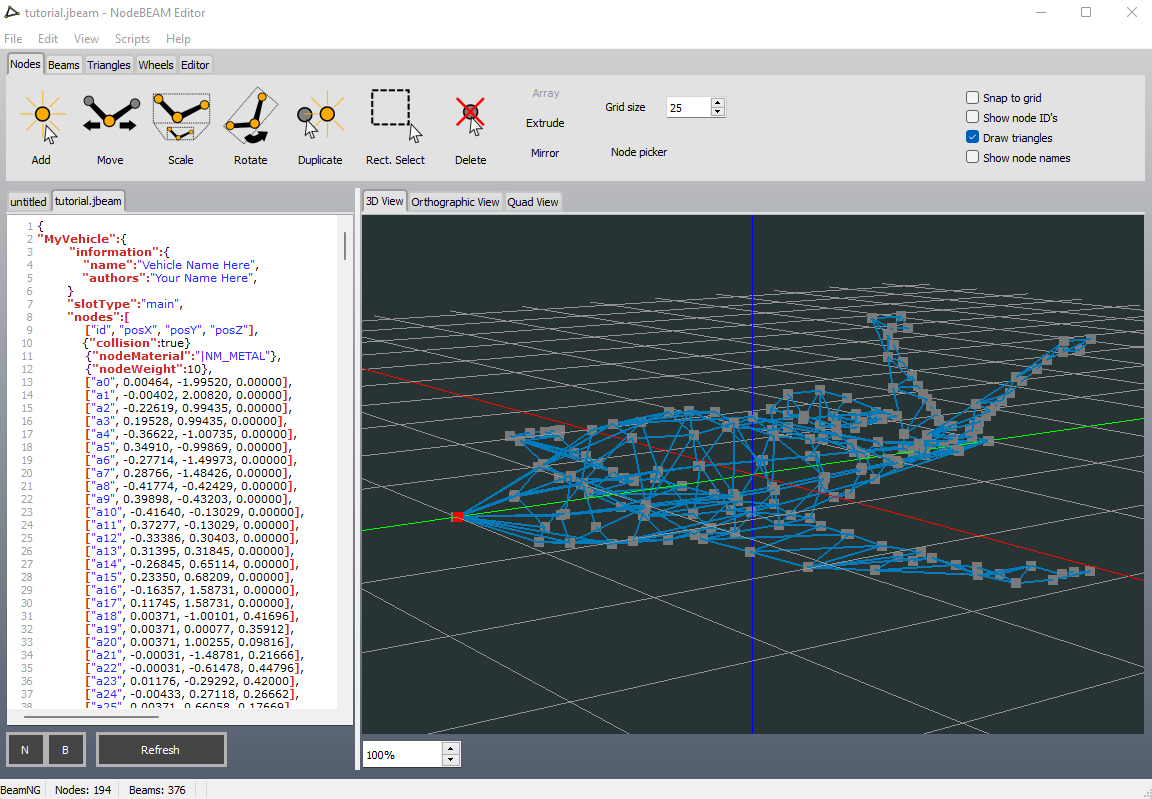Click the Refresh button
This screenshot has height=799, width=1152.
(160, 750)
